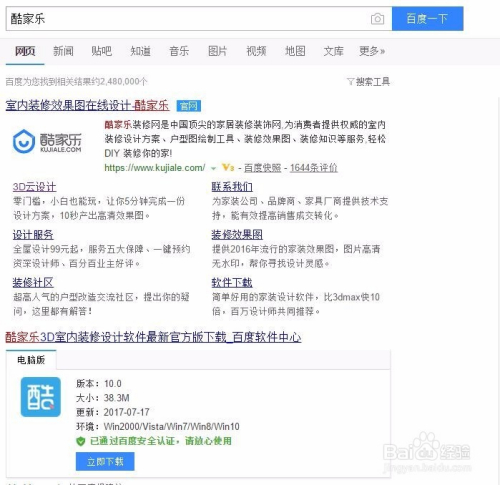The height and width of the screenshot is (485, 500).
Task: Click the V3 credibility badge icon
Action: coord(228,167)
